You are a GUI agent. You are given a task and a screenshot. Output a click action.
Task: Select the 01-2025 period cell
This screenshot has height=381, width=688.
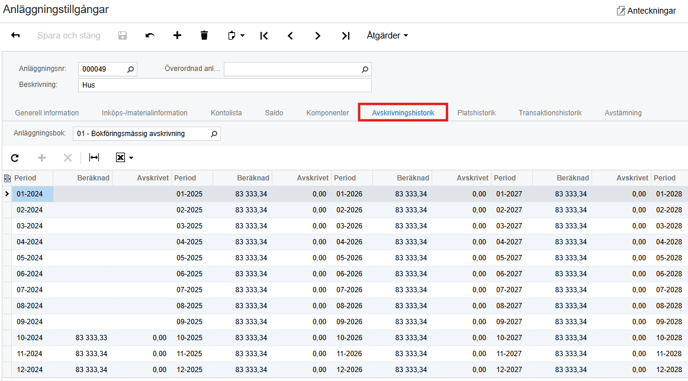point(192,194)
